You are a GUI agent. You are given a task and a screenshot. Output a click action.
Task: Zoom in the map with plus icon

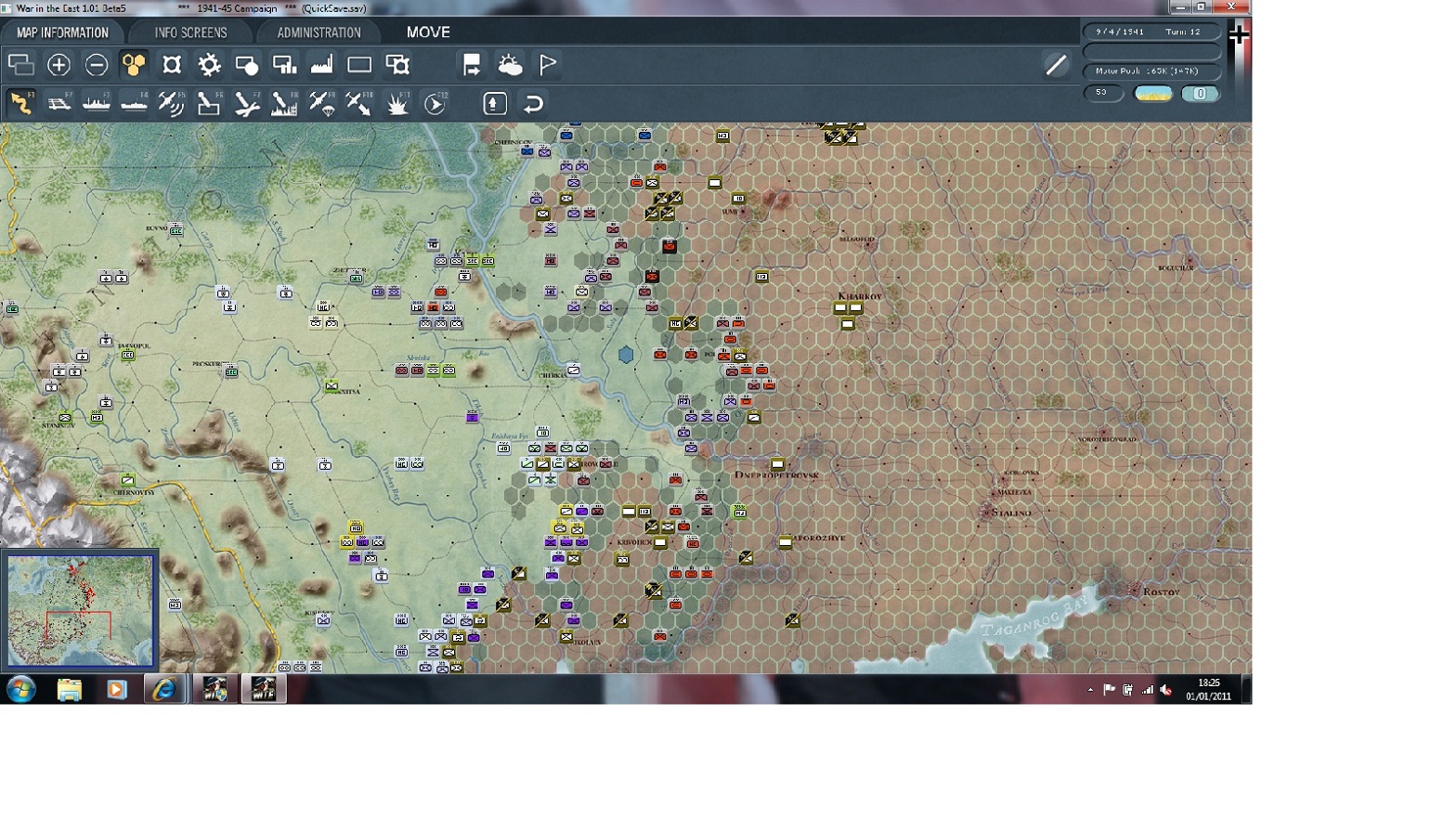tap(58, 65)
